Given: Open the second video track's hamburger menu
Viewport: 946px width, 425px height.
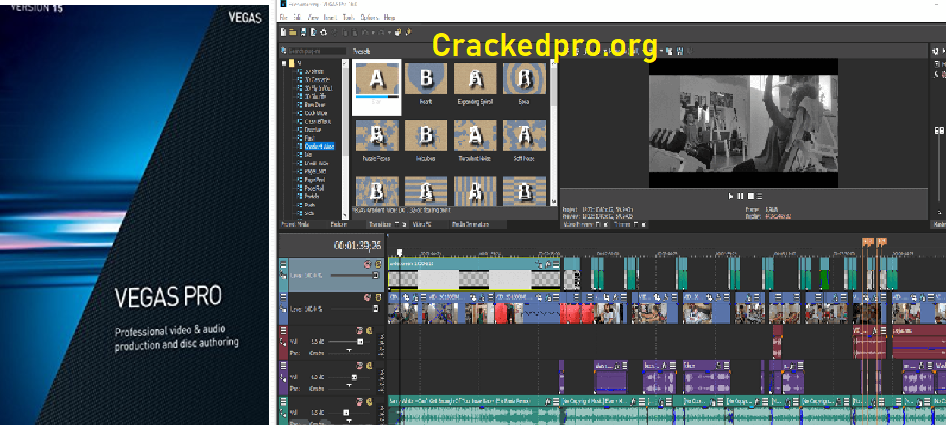Looking at the screenshot, I should pyautogui.click(x=283, y=298).
